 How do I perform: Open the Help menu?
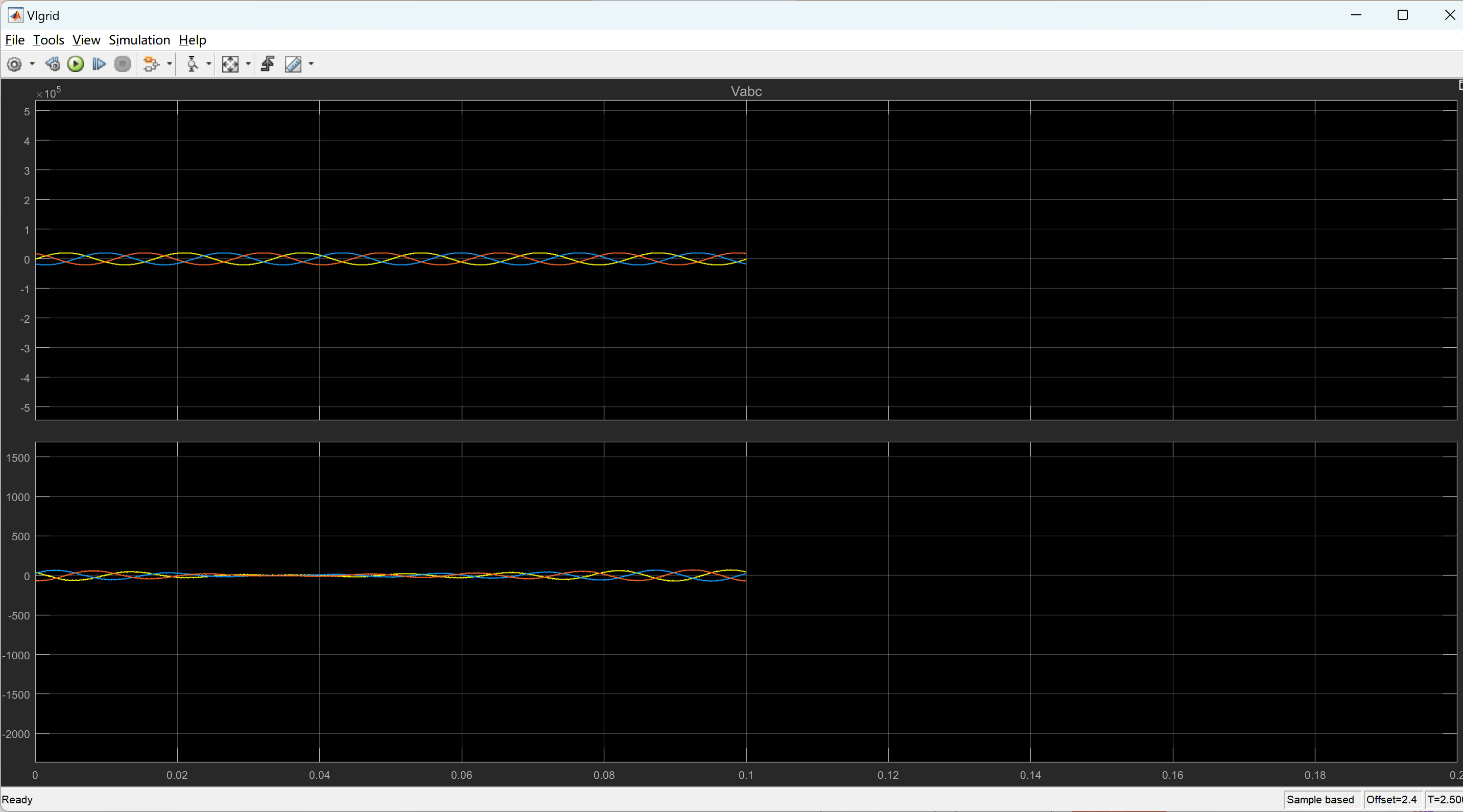click(192, 40)
